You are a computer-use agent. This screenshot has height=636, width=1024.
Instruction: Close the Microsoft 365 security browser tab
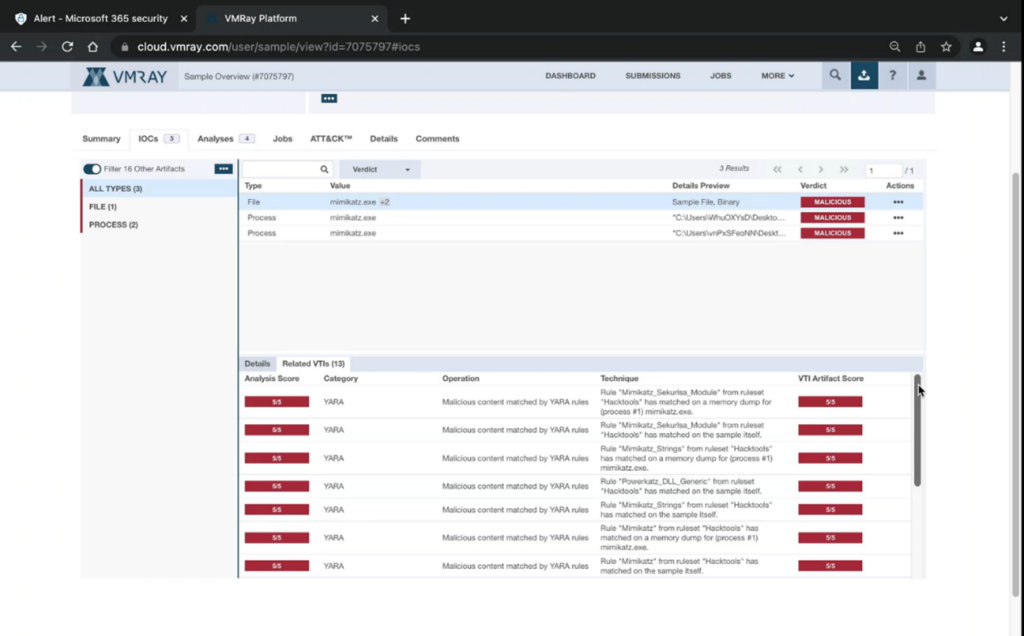point(184,18)
